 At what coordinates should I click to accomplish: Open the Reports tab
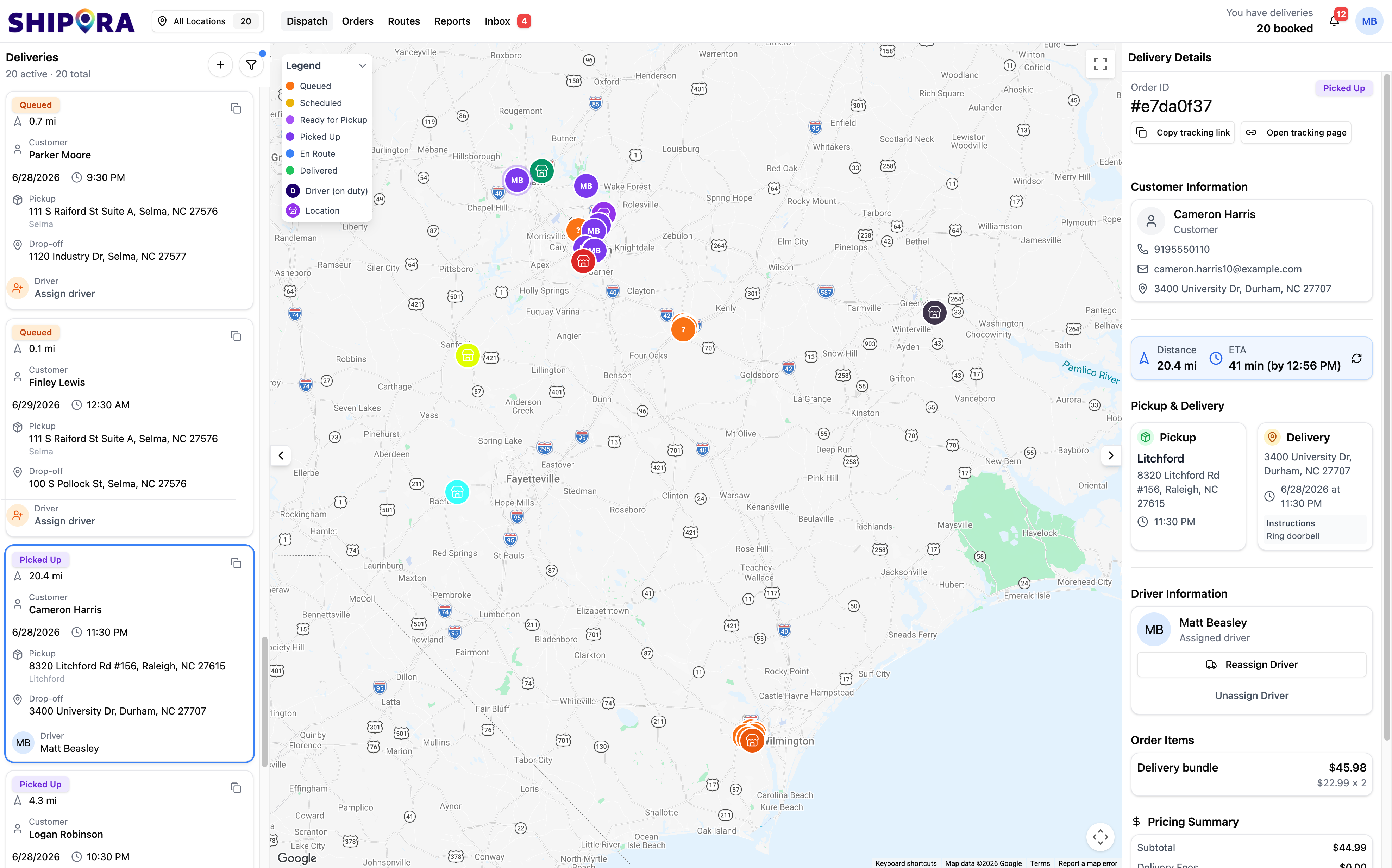pos(452,21)
